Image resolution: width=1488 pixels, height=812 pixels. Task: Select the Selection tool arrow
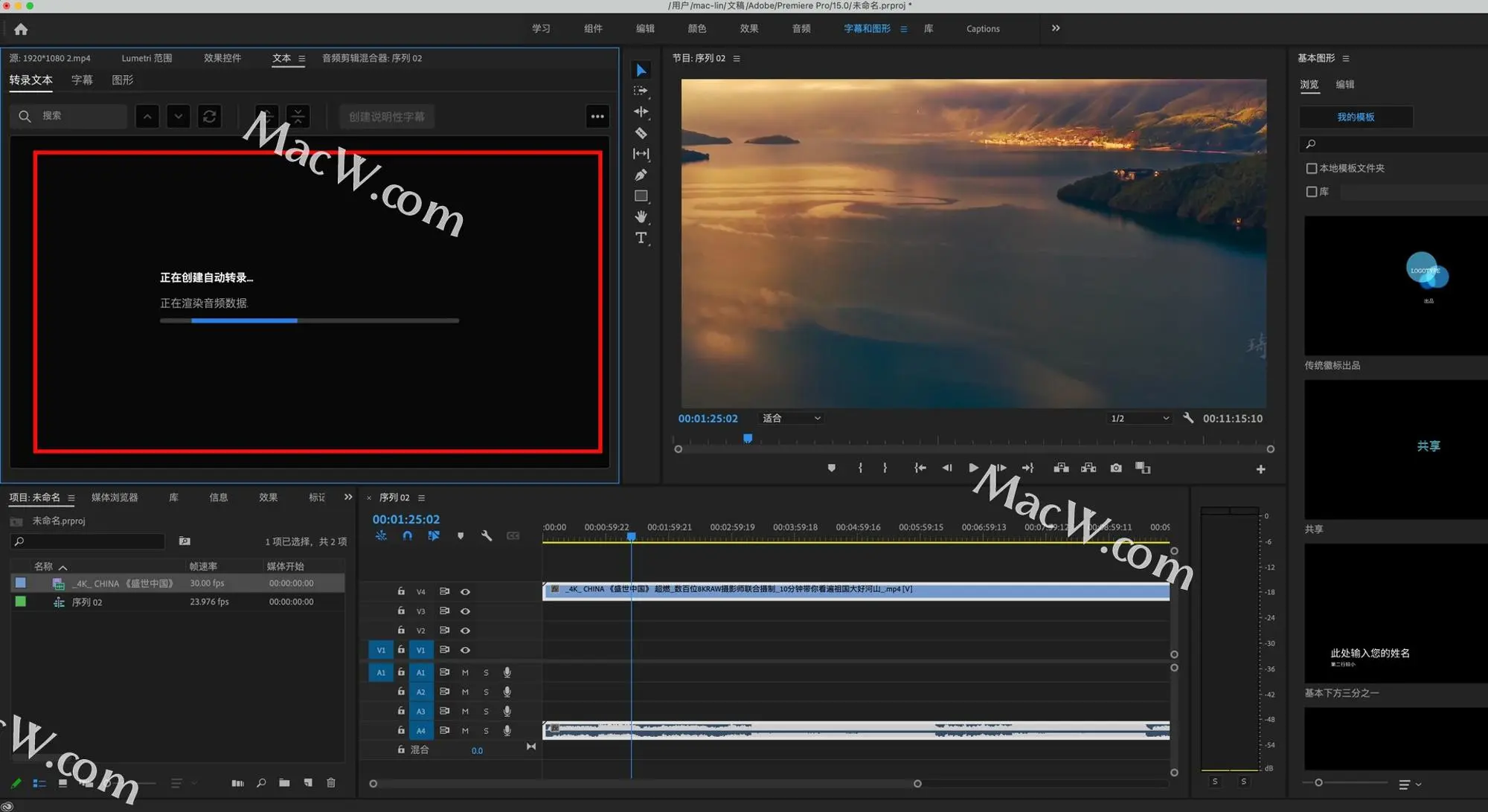point(641,70)
